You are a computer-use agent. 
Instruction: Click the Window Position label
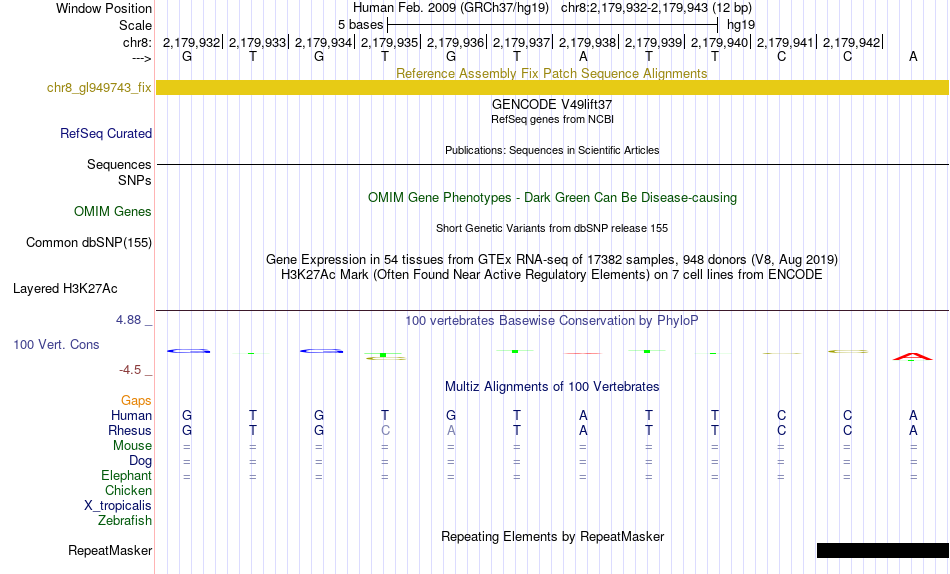[x=104, y=8]
